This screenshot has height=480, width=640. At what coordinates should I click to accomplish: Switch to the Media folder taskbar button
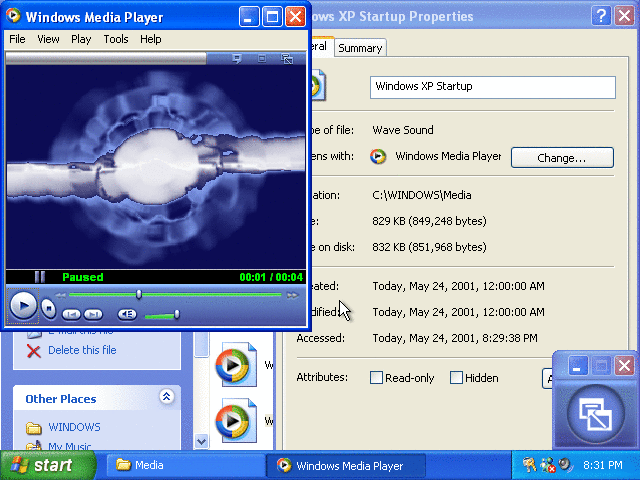pos(184,465)
